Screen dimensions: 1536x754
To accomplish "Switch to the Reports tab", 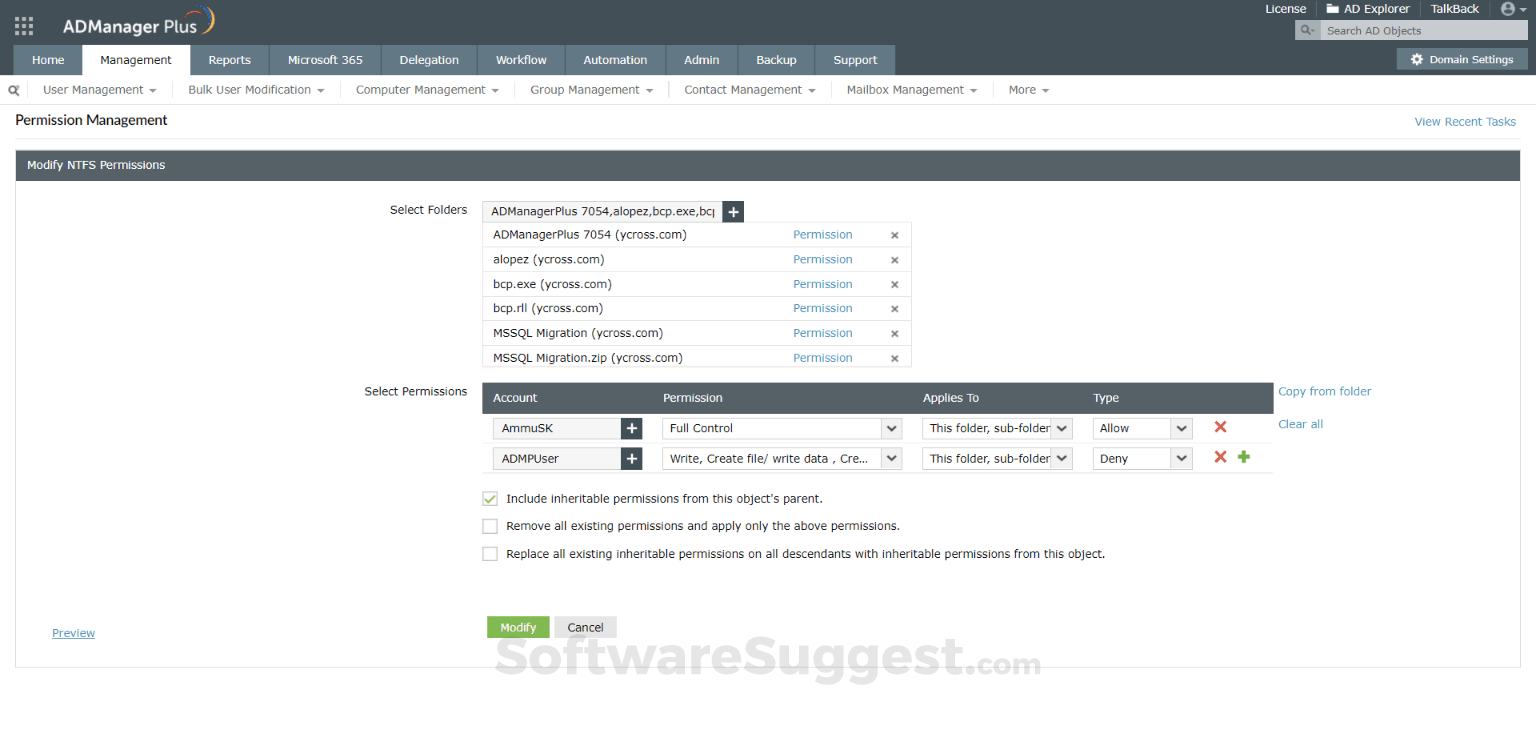I will (229, 59).
